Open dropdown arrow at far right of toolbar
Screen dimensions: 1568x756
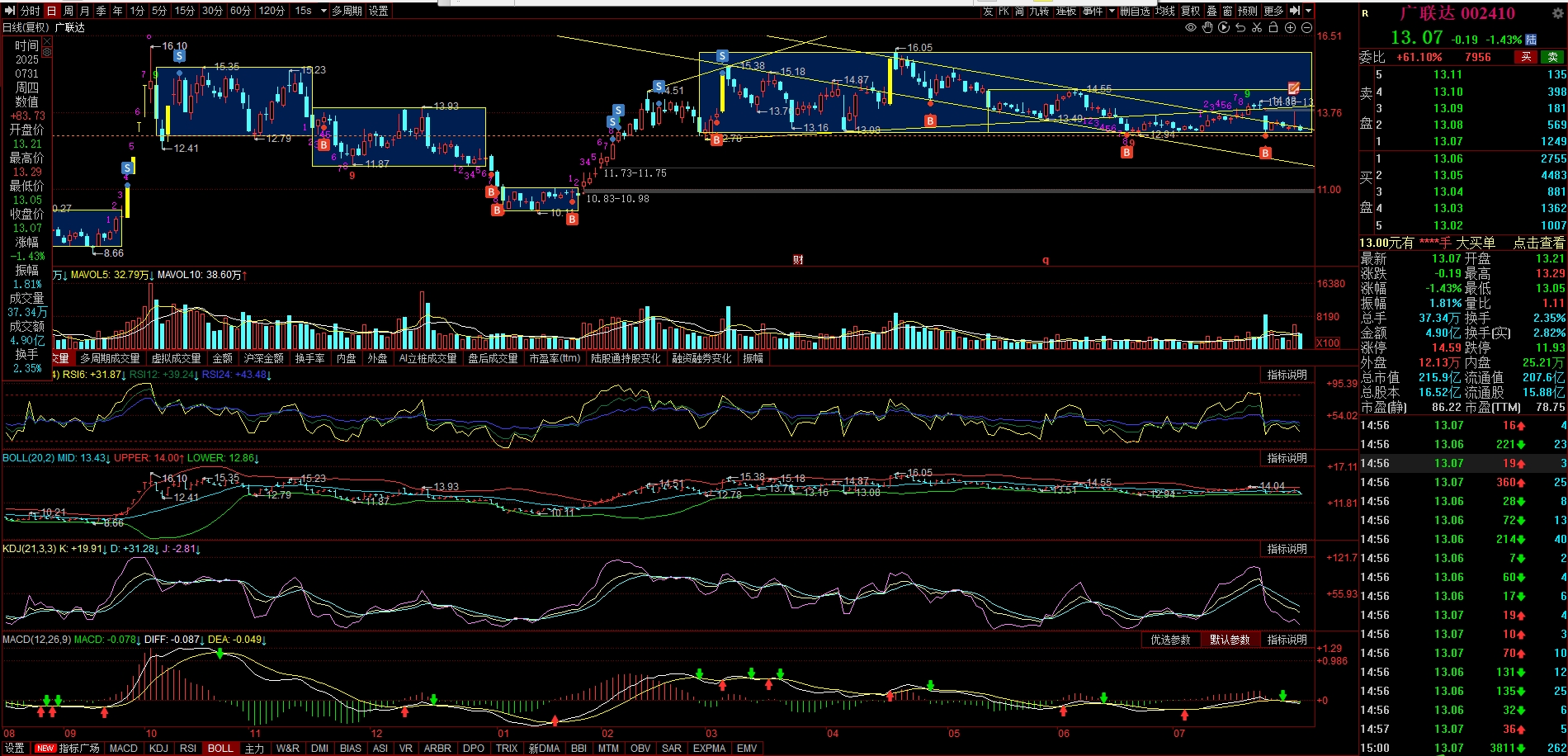click(x=1309, y=11)
